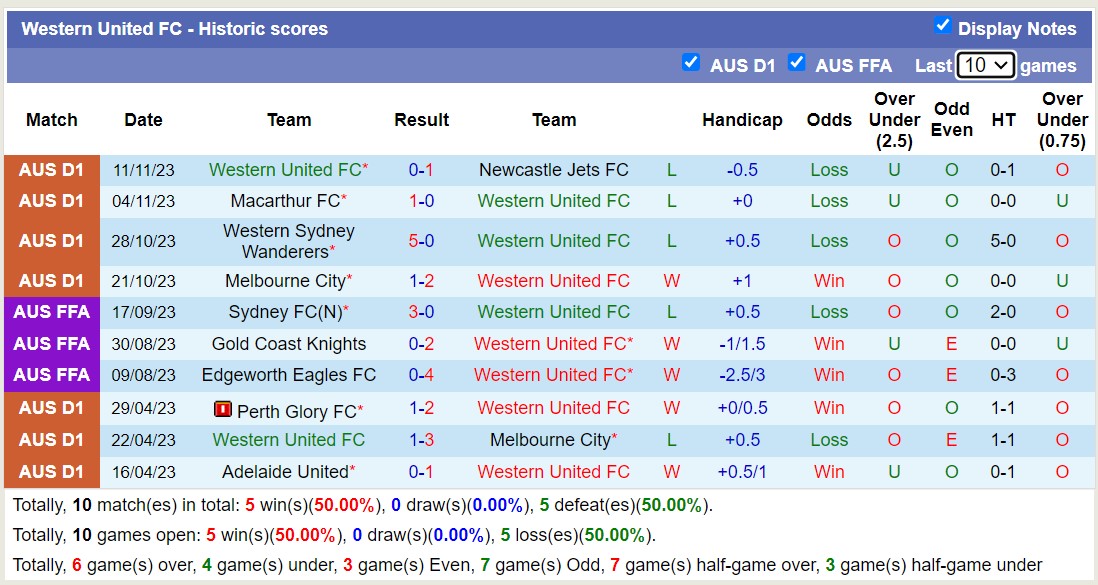The height and width of the screenshot is (585, 1098).
Task: Open Newcastle Jets FC team page
Action: (554, 169)
